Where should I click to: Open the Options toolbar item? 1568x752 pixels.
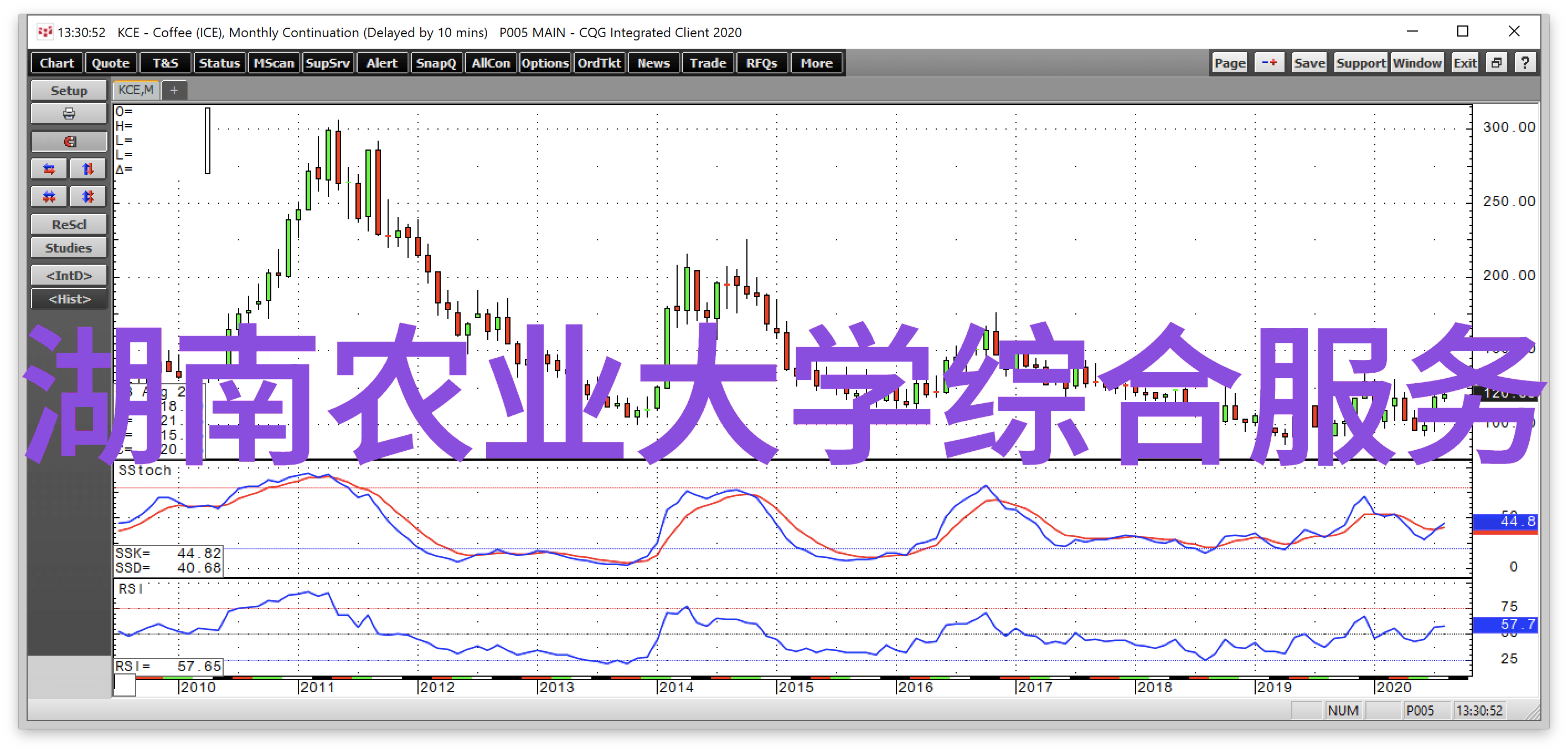coord(545,63)
